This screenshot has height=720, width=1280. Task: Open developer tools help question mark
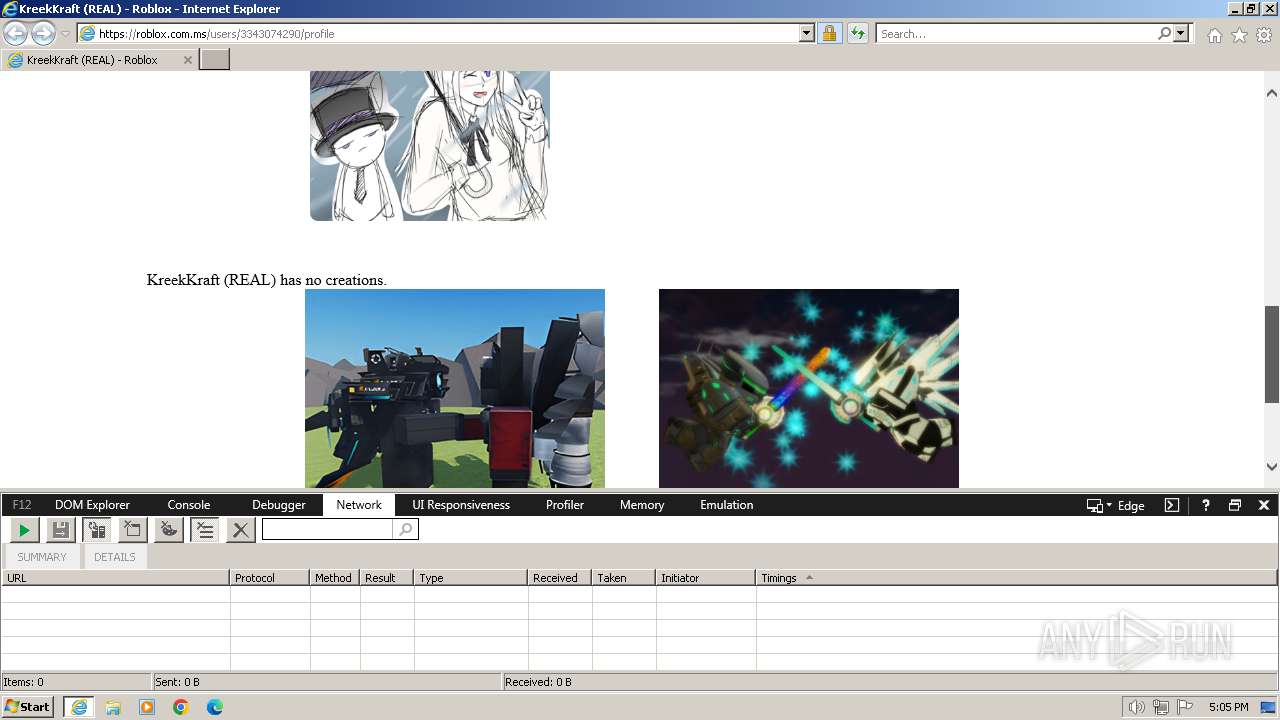[x=1206, y=505]
